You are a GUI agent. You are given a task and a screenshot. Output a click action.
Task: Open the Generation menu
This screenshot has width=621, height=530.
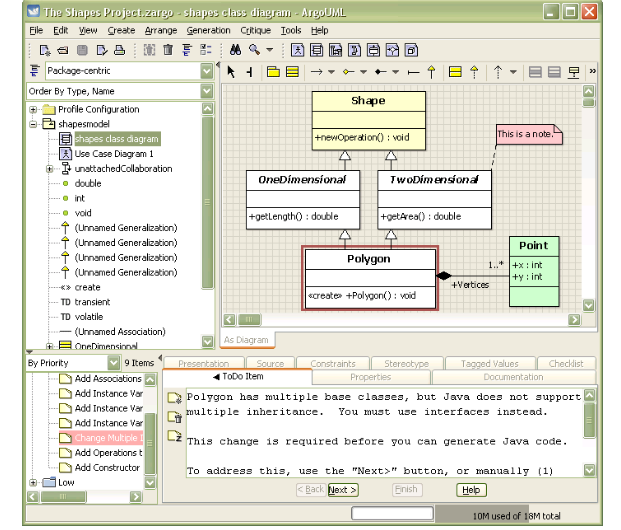208,31
